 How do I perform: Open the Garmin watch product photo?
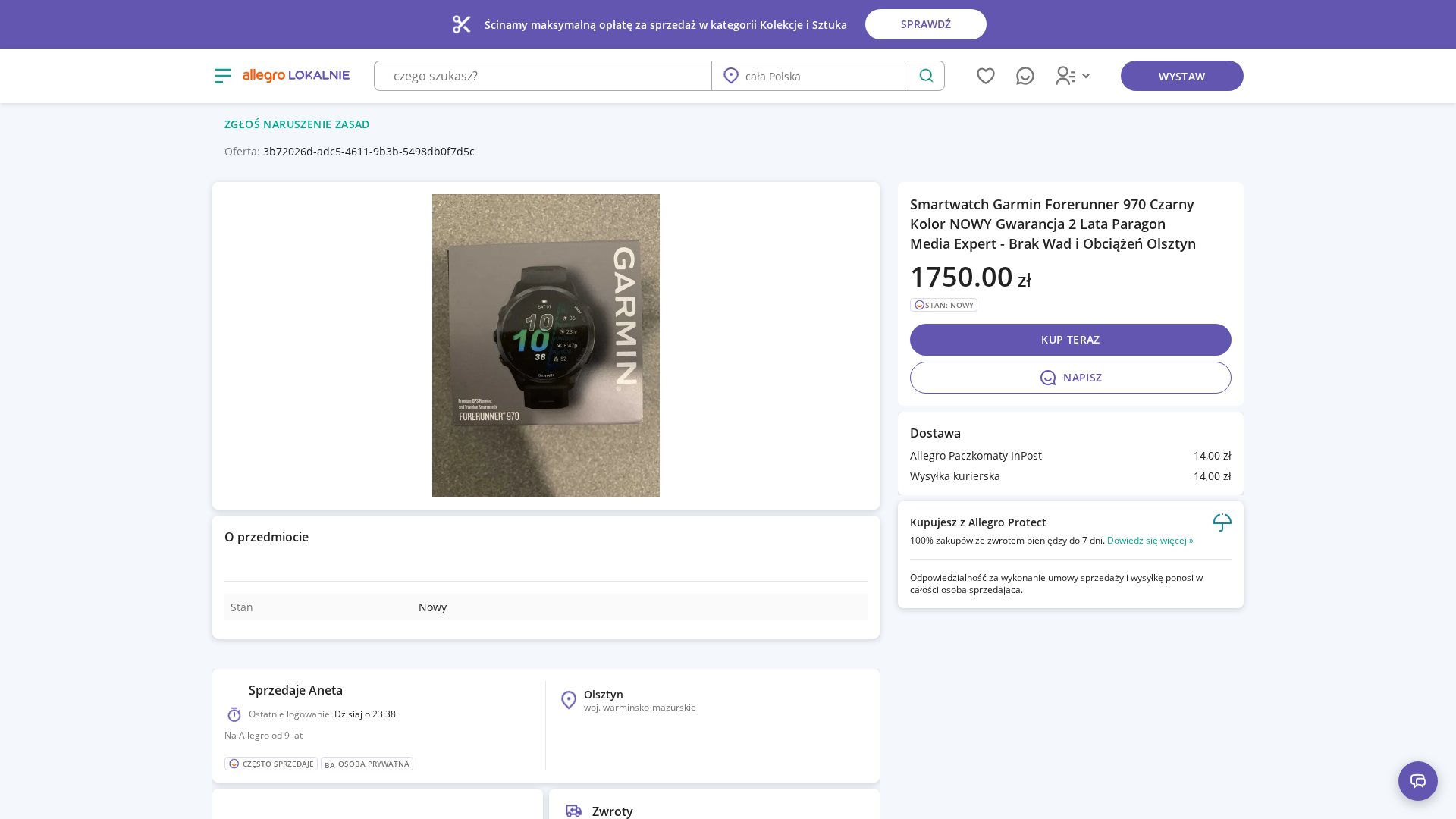[x=546, y=346]
